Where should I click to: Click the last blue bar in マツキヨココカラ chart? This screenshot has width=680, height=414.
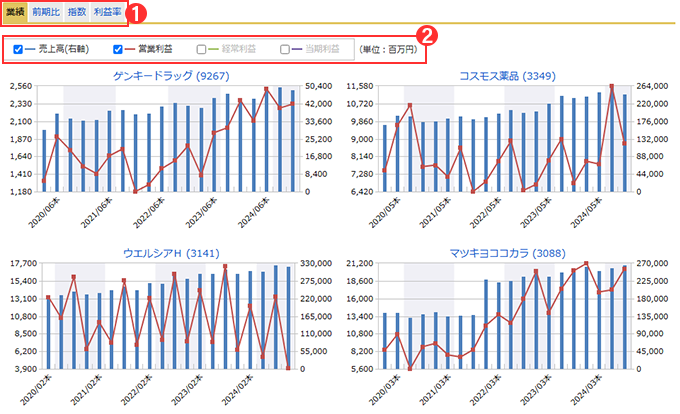[624, 317]
